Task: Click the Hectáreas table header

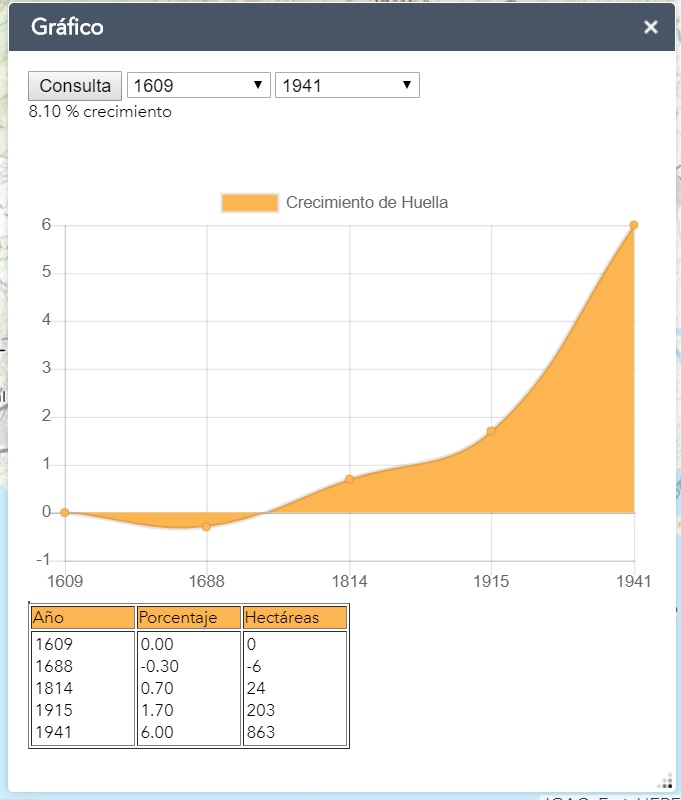Action: point(295,618)
